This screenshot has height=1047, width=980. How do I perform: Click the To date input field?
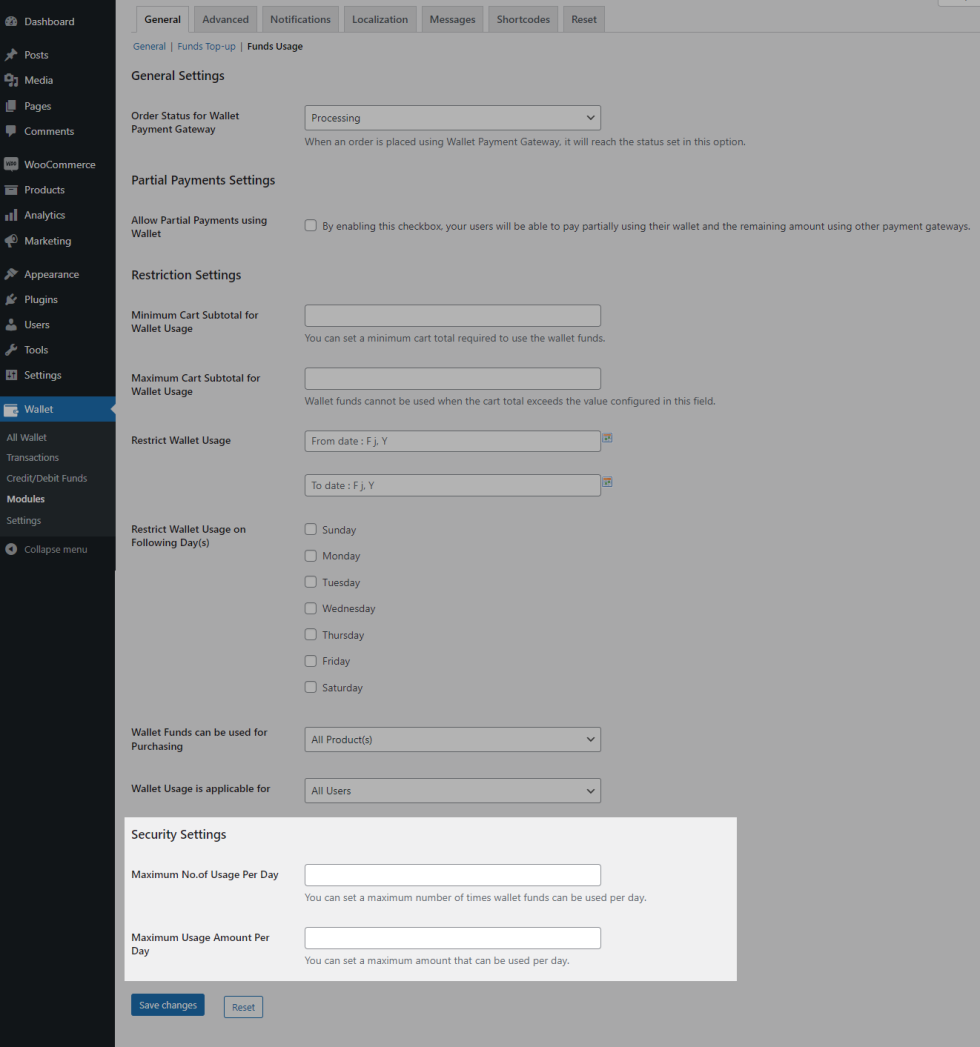(x=453, y=485)
